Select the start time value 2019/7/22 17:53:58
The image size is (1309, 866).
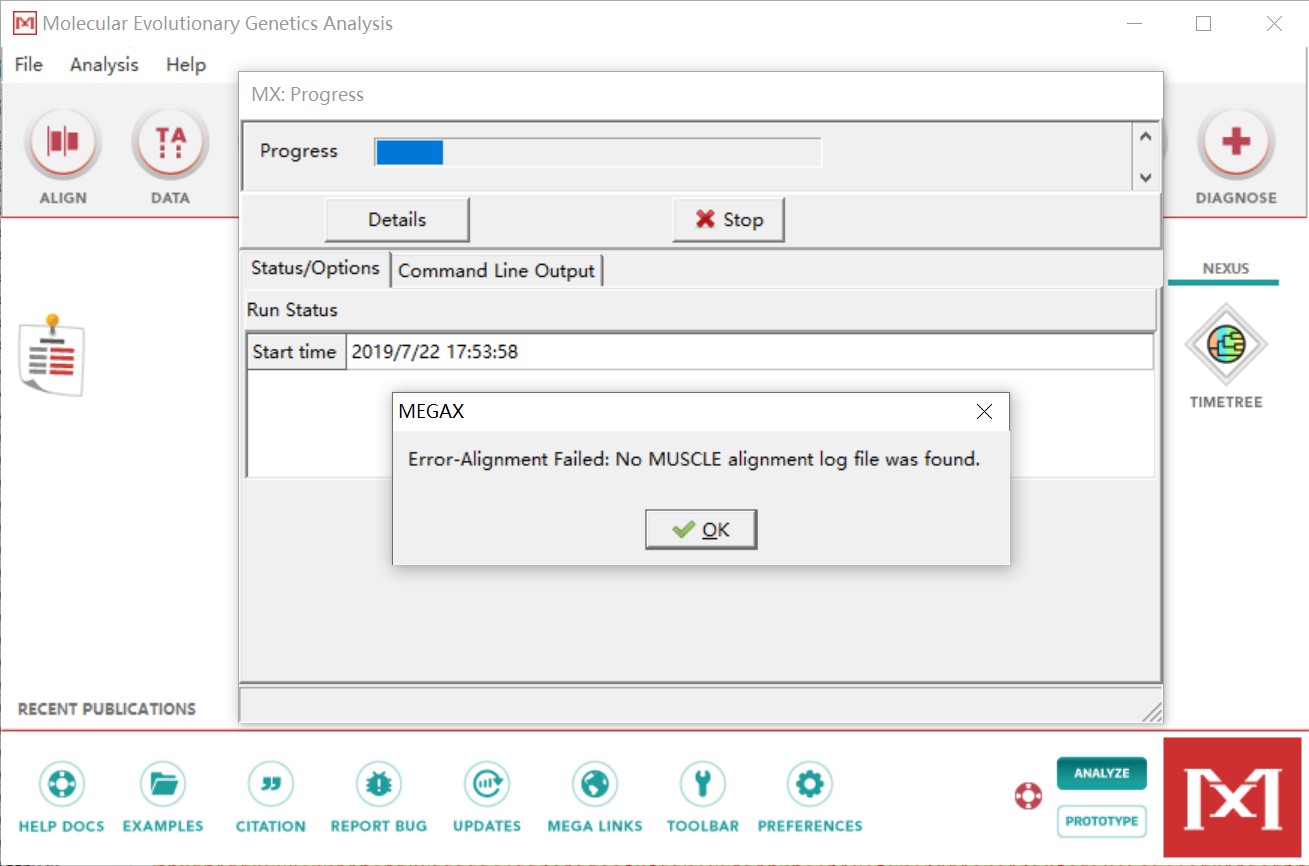tap(434, 352)
